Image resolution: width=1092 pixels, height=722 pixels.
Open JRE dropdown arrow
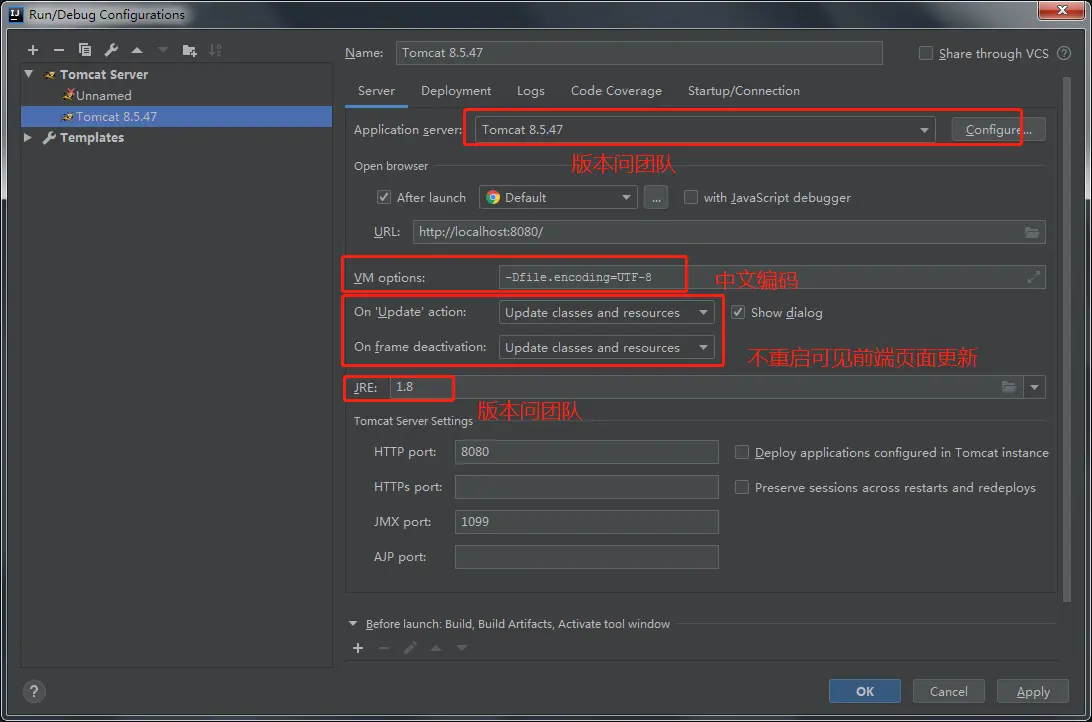pyautogui.click(x=1035, y=387)
